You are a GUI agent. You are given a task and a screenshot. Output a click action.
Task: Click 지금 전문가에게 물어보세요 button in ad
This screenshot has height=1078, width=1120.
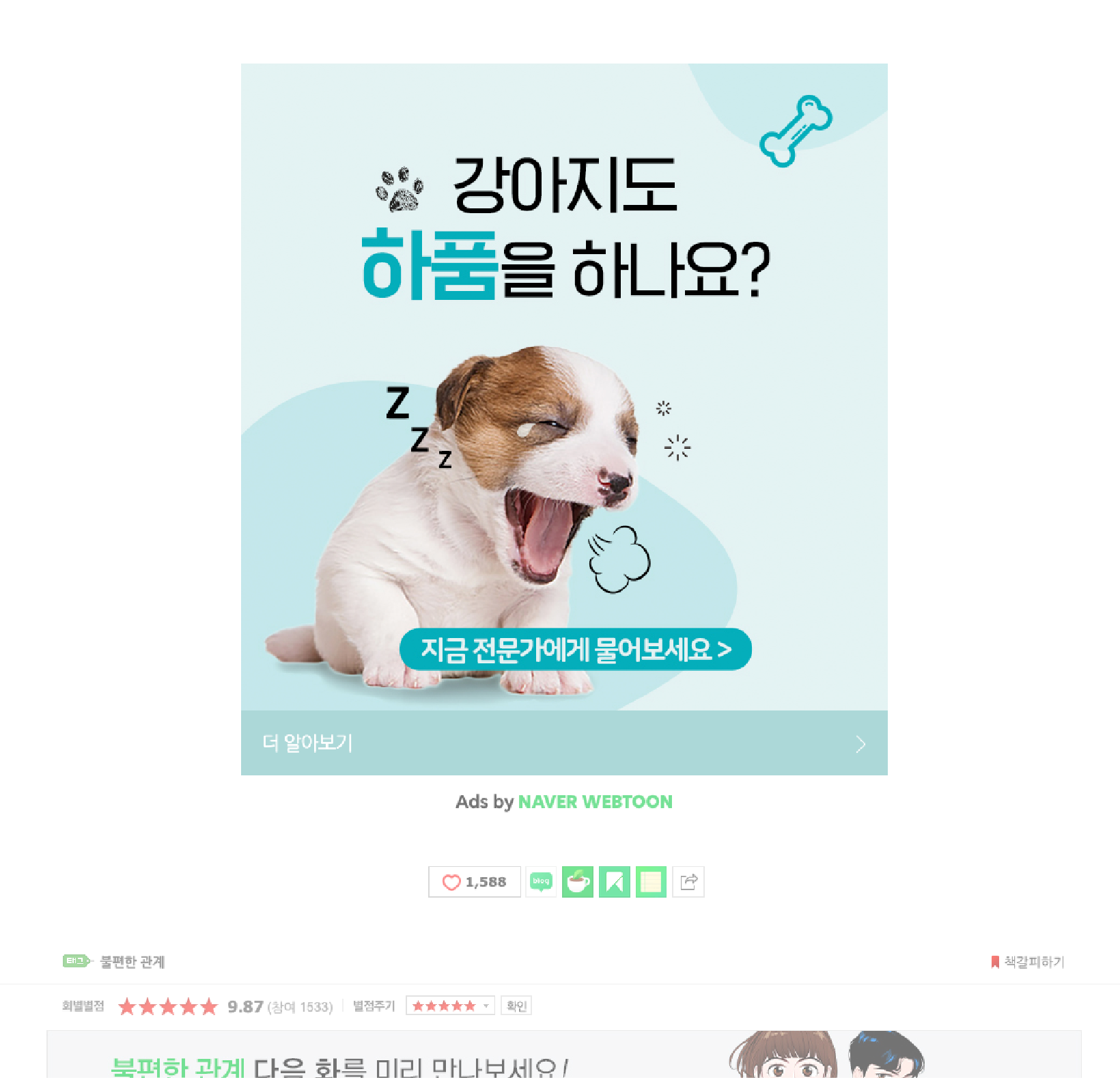pos(576,649)
